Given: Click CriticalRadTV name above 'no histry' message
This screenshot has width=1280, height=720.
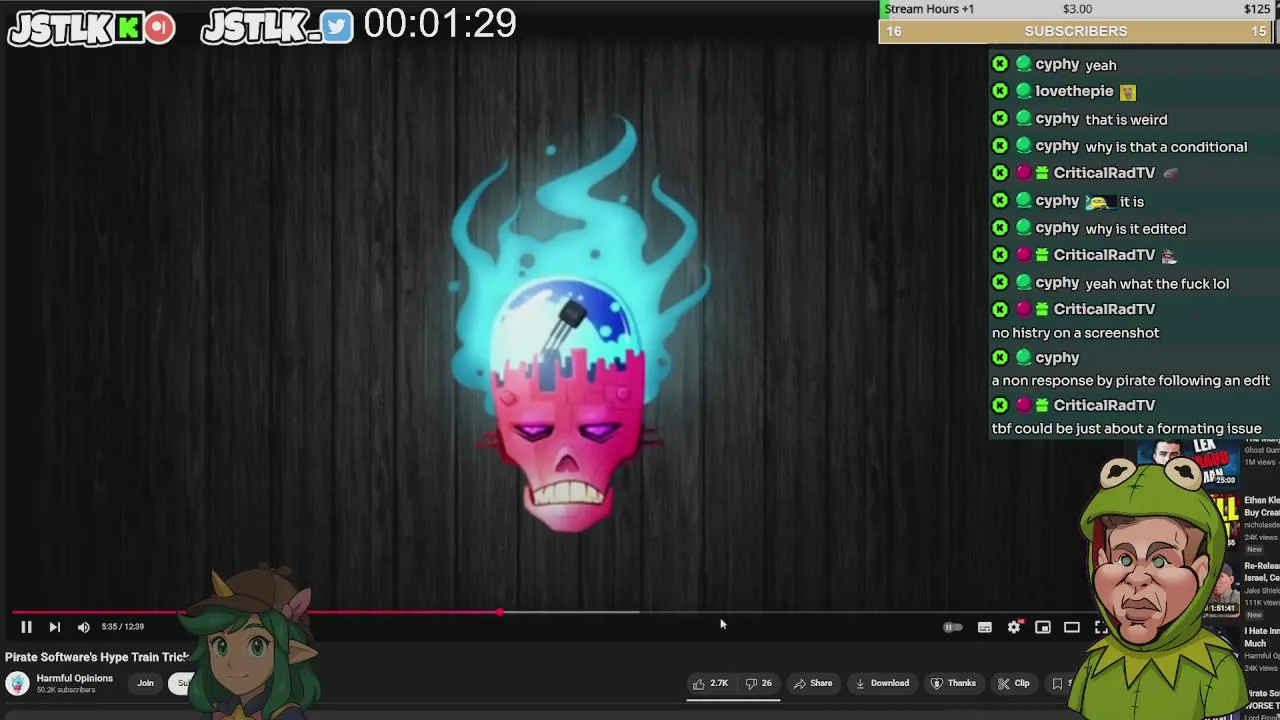Looking at the screenshot, I should click(1104, 310).
